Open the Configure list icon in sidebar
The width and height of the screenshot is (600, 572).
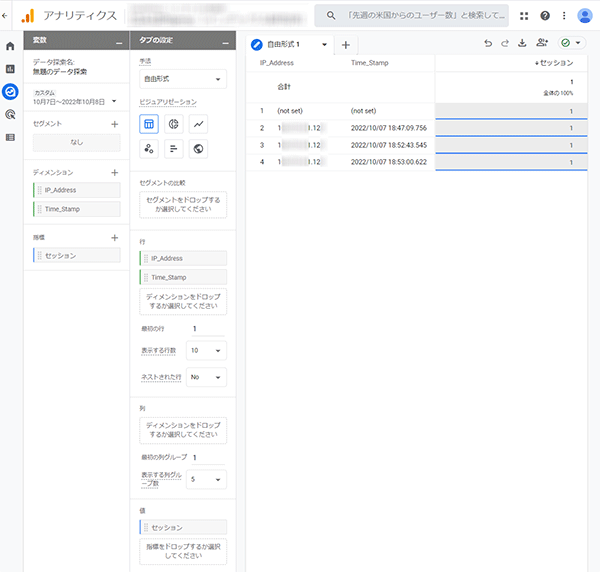point(10,137)
